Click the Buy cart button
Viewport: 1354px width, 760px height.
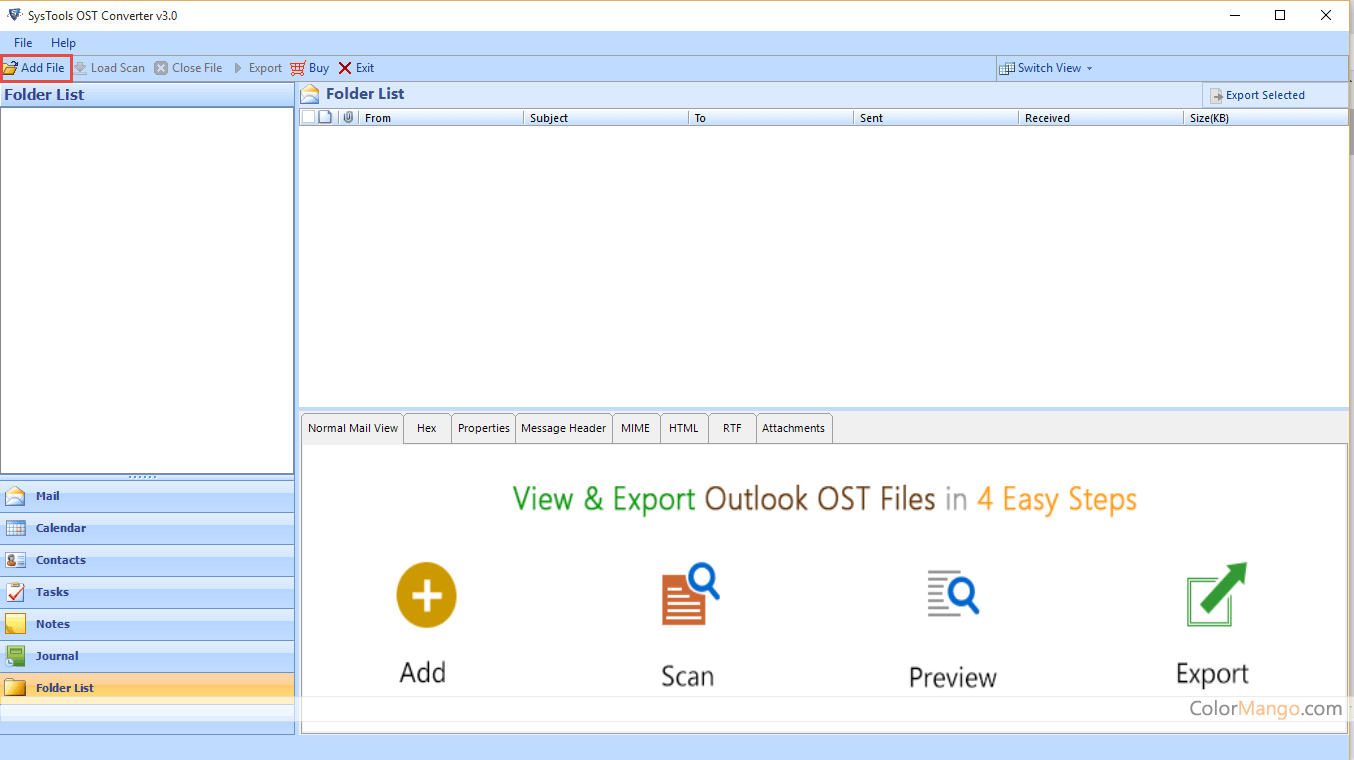pyautogui.click(x=309, y=68)
